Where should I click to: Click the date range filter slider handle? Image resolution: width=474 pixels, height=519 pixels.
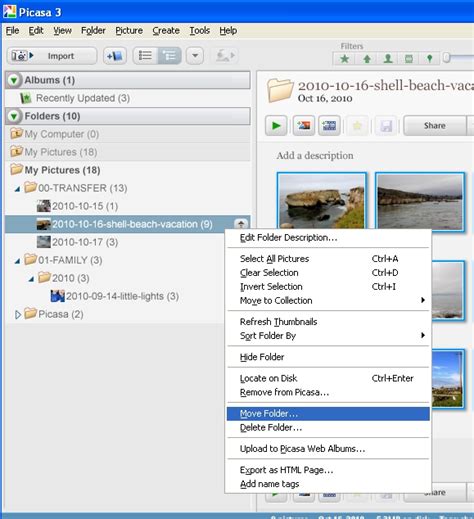point(447,58)
